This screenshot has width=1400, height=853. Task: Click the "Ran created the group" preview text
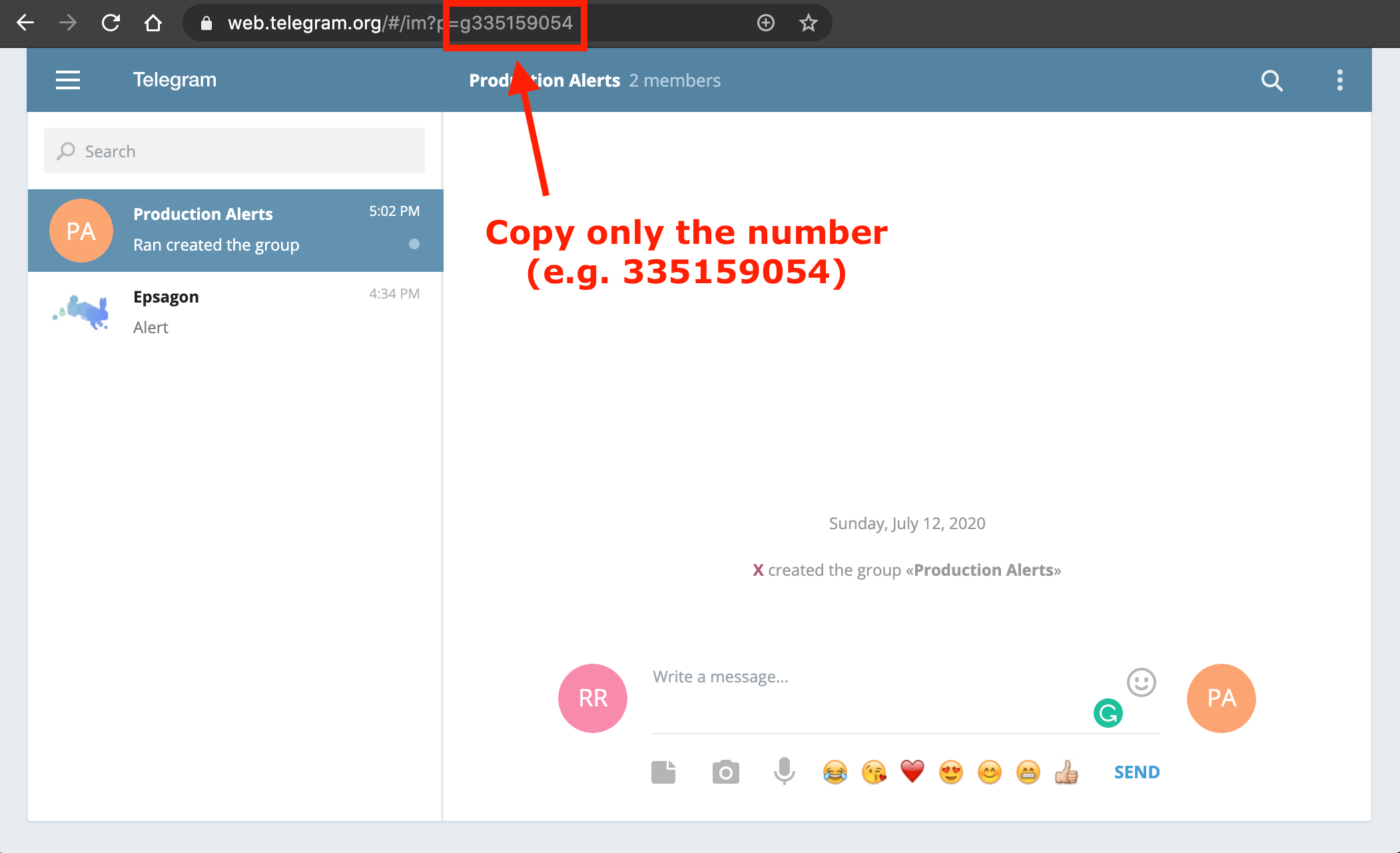click(x=216, y=245)
